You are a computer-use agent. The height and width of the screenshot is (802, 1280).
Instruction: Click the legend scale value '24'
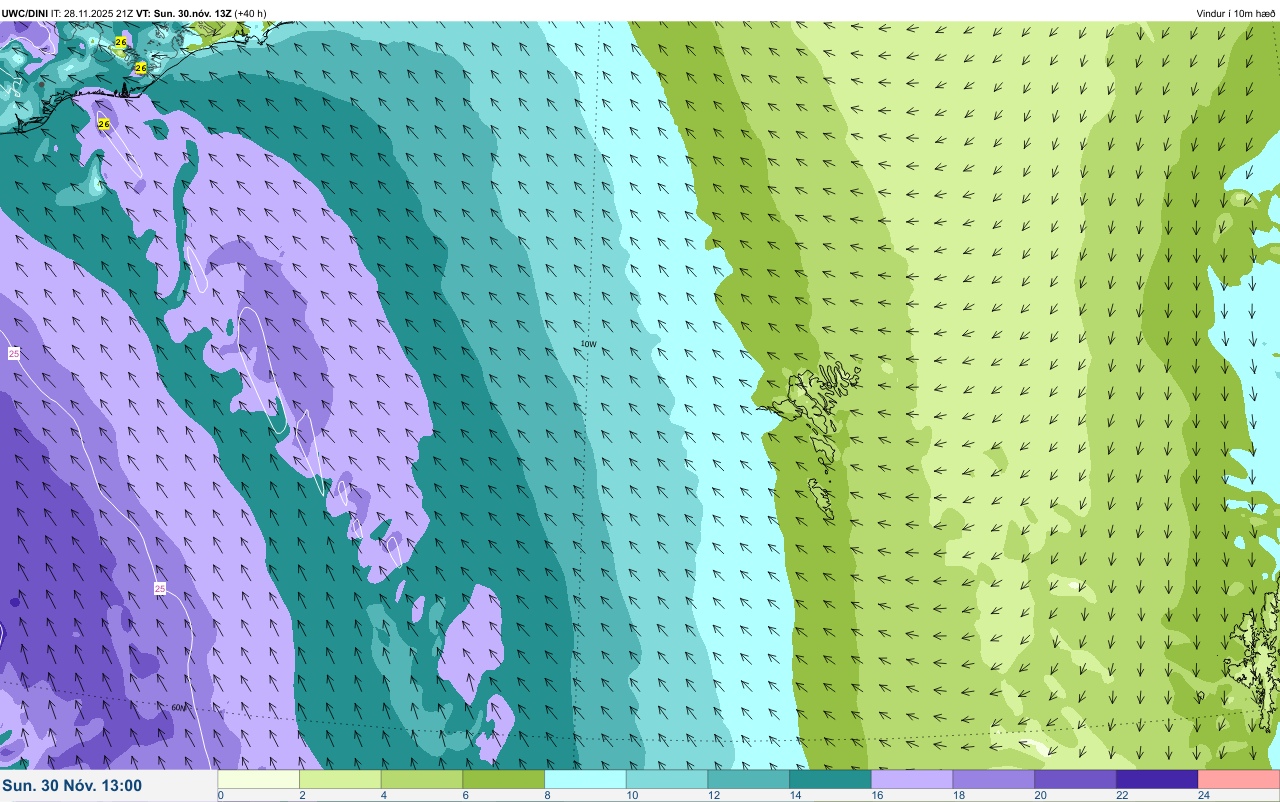point(1204,795)
